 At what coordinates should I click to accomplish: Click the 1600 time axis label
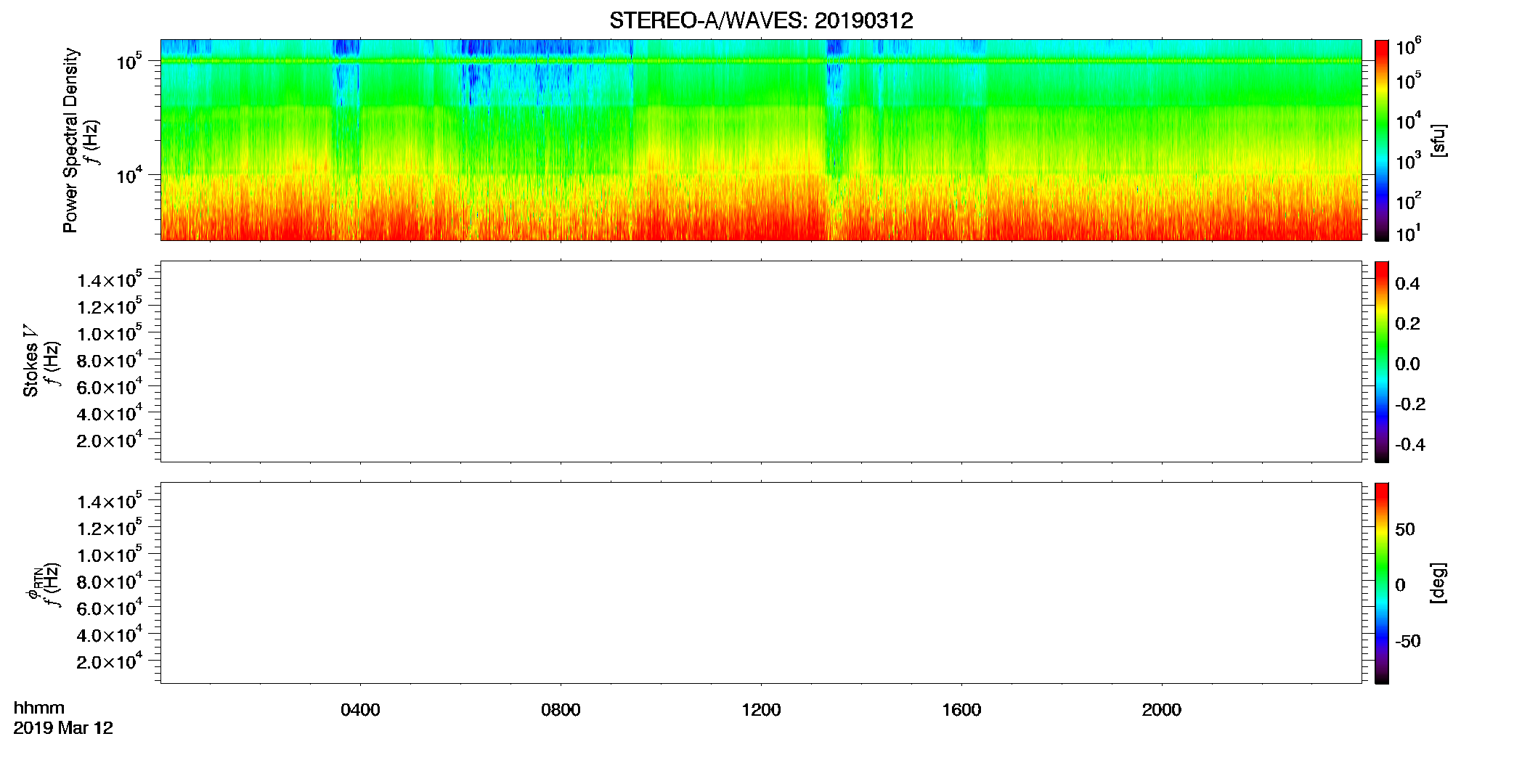961,710
